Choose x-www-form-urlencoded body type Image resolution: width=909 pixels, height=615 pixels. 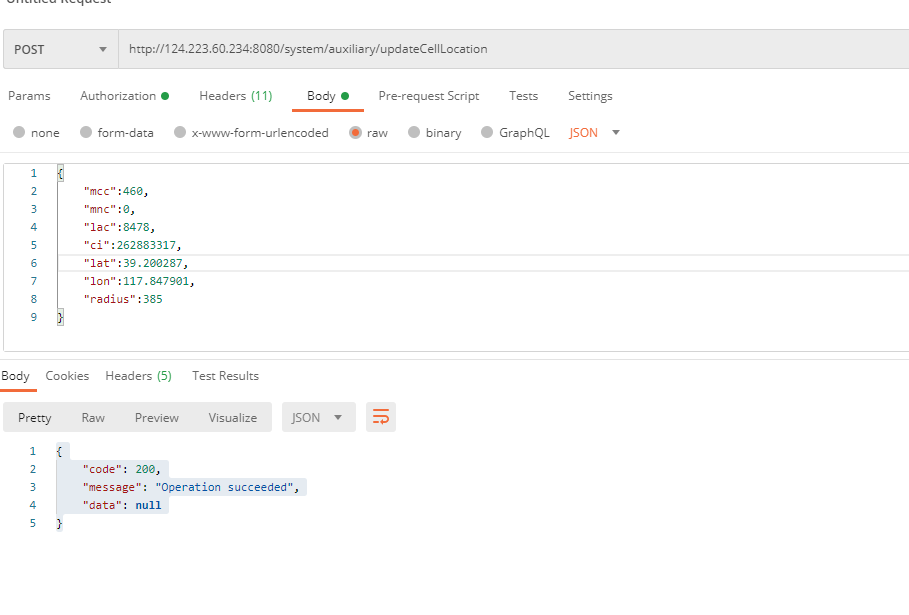pos(180,132)
